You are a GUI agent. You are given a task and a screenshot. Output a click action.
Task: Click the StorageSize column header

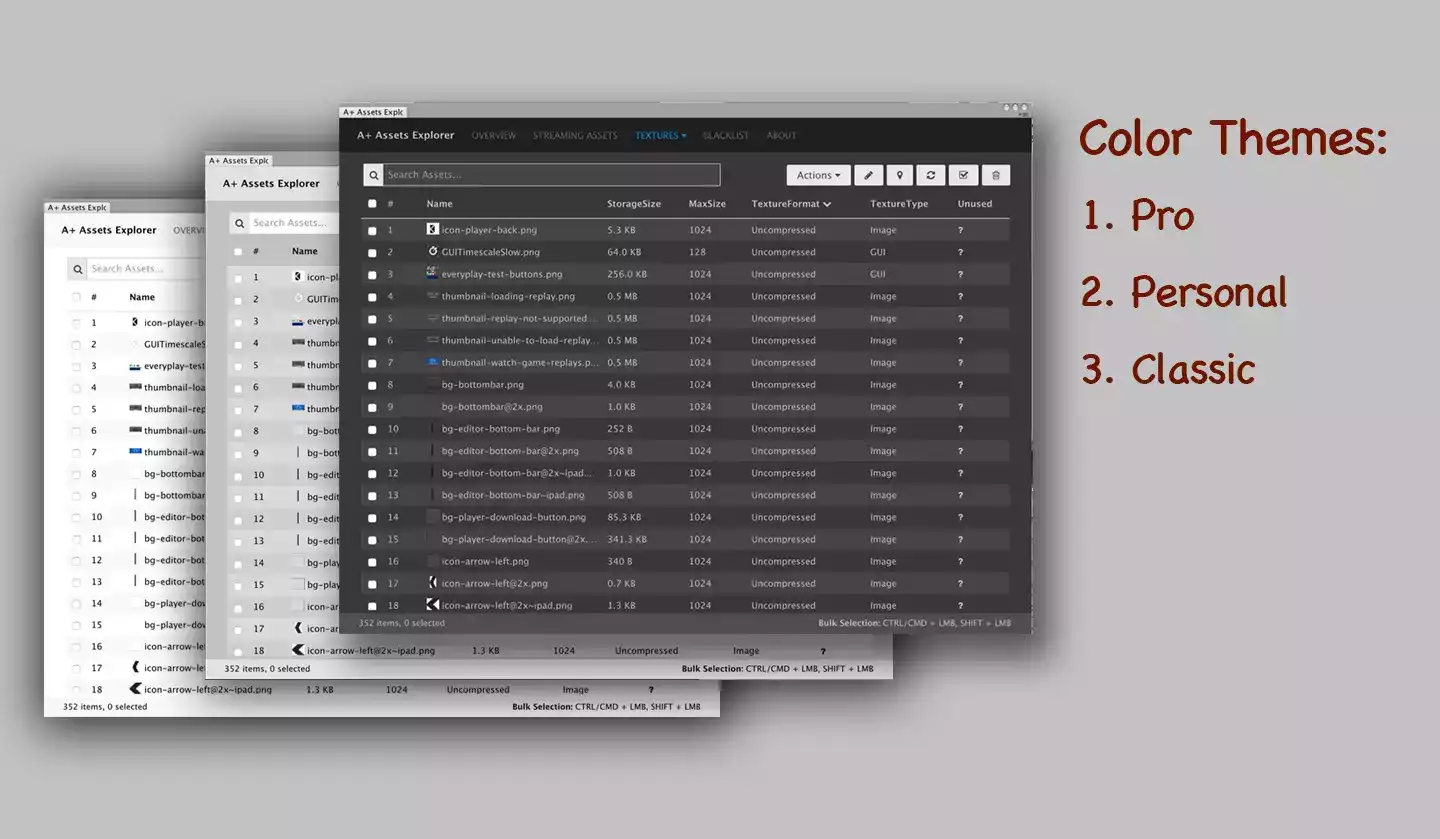pyautogui.click(x=634, y=204)
